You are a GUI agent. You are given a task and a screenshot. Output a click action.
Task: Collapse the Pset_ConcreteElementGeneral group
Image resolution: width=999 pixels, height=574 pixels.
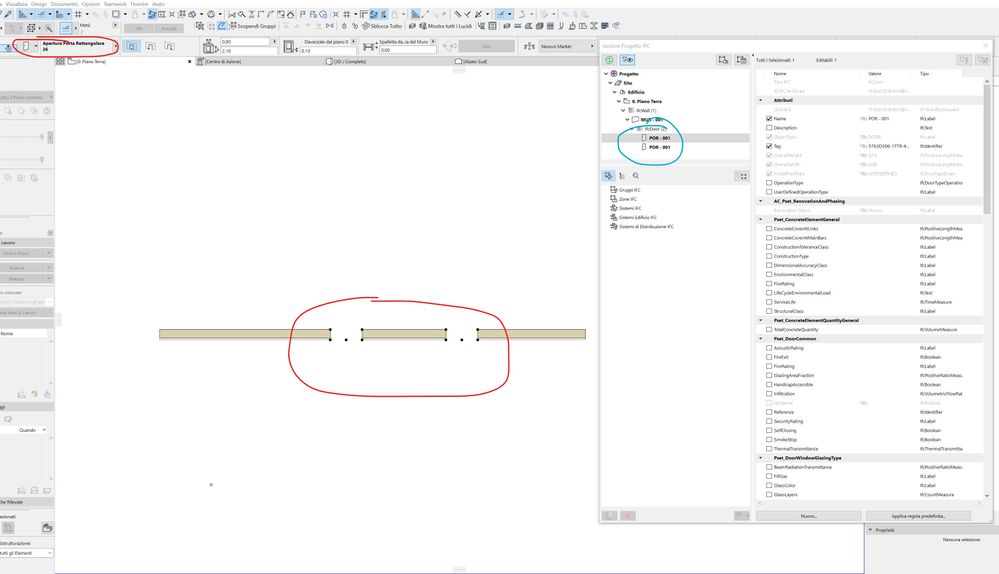click(761, 219)
